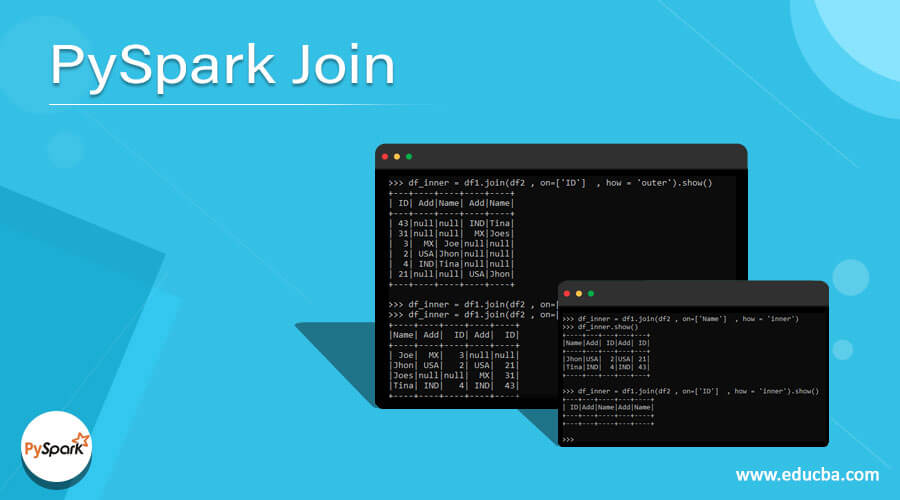This screenshot has height=500, width=900.
Task: Click header 'Name|Add| ID|Add| ID' in small terminal
Action: [606, 343]
